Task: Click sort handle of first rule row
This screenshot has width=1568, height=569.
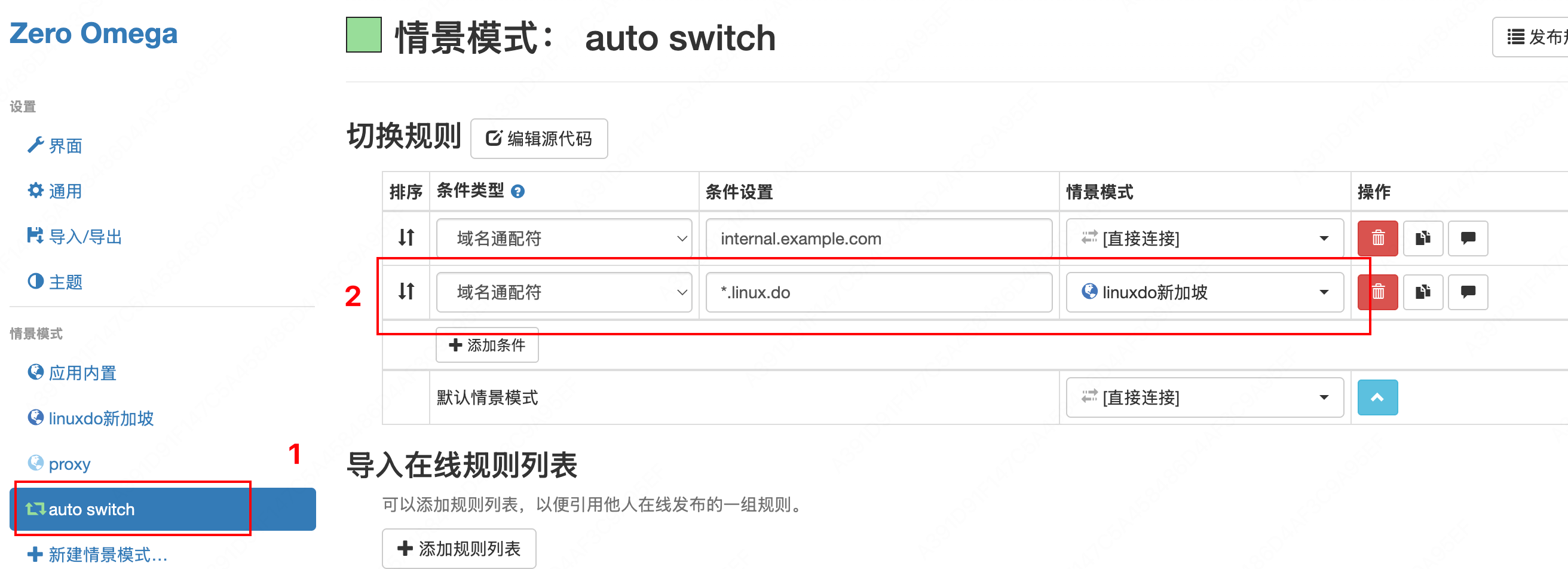Action: tap(406, 237)
